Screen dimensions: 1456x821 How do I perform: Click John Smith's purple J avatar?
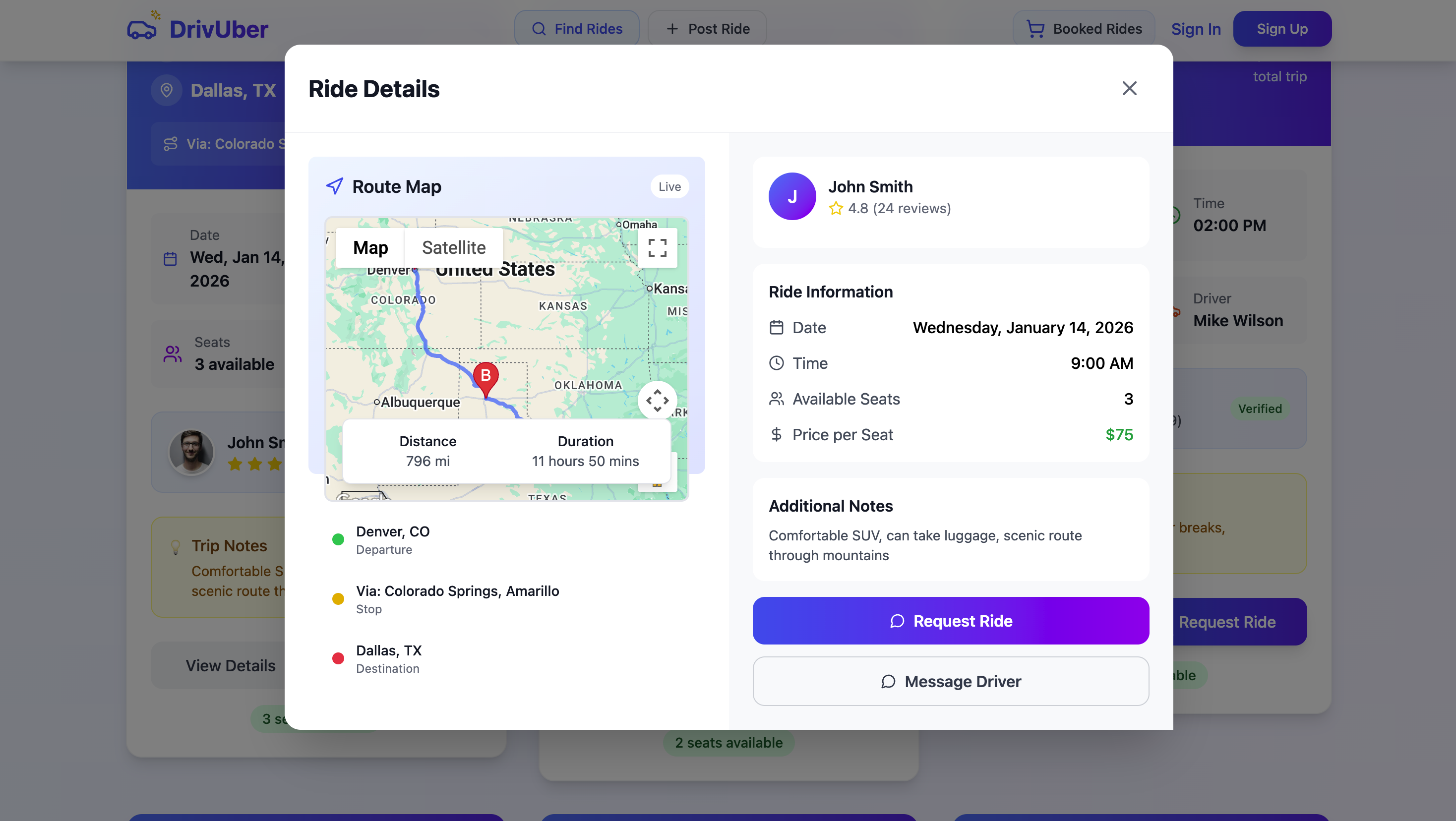(792, 197)
